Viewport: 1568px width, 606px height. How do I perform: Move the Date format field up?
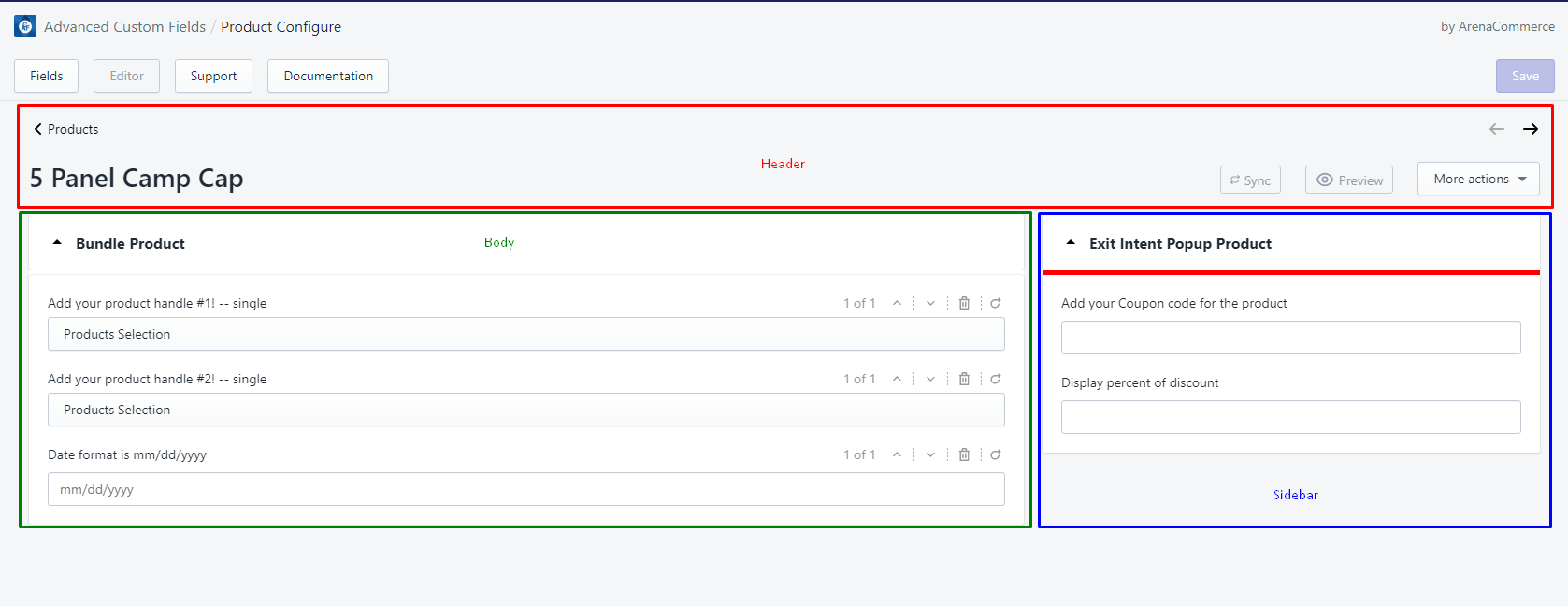897,454
